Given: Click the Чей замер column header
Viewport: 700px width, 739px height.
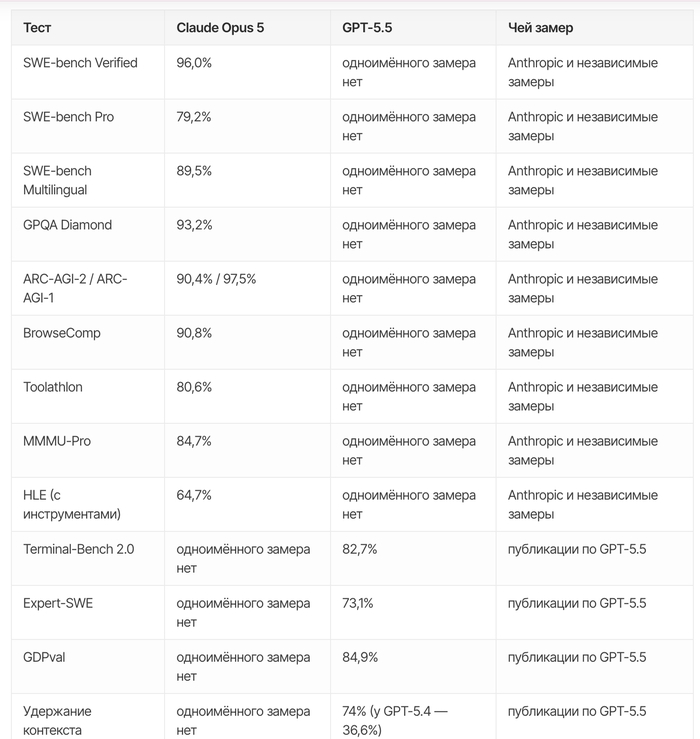Looking at the screenshot, I should (x=541, y=28).
